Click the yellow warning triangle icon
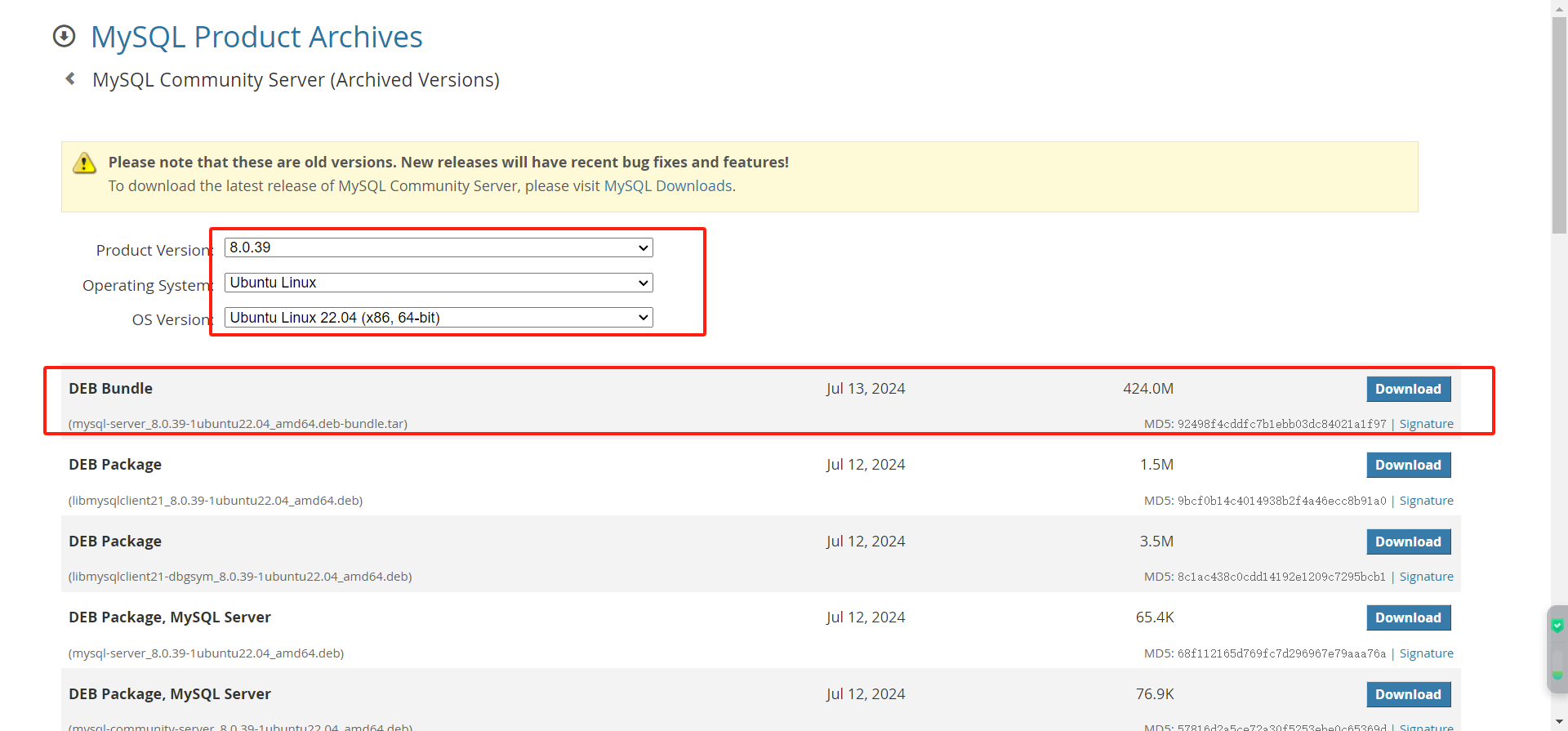Viewport: 1568px width, 731px height. pyautogui.click(x=84, y=163)
